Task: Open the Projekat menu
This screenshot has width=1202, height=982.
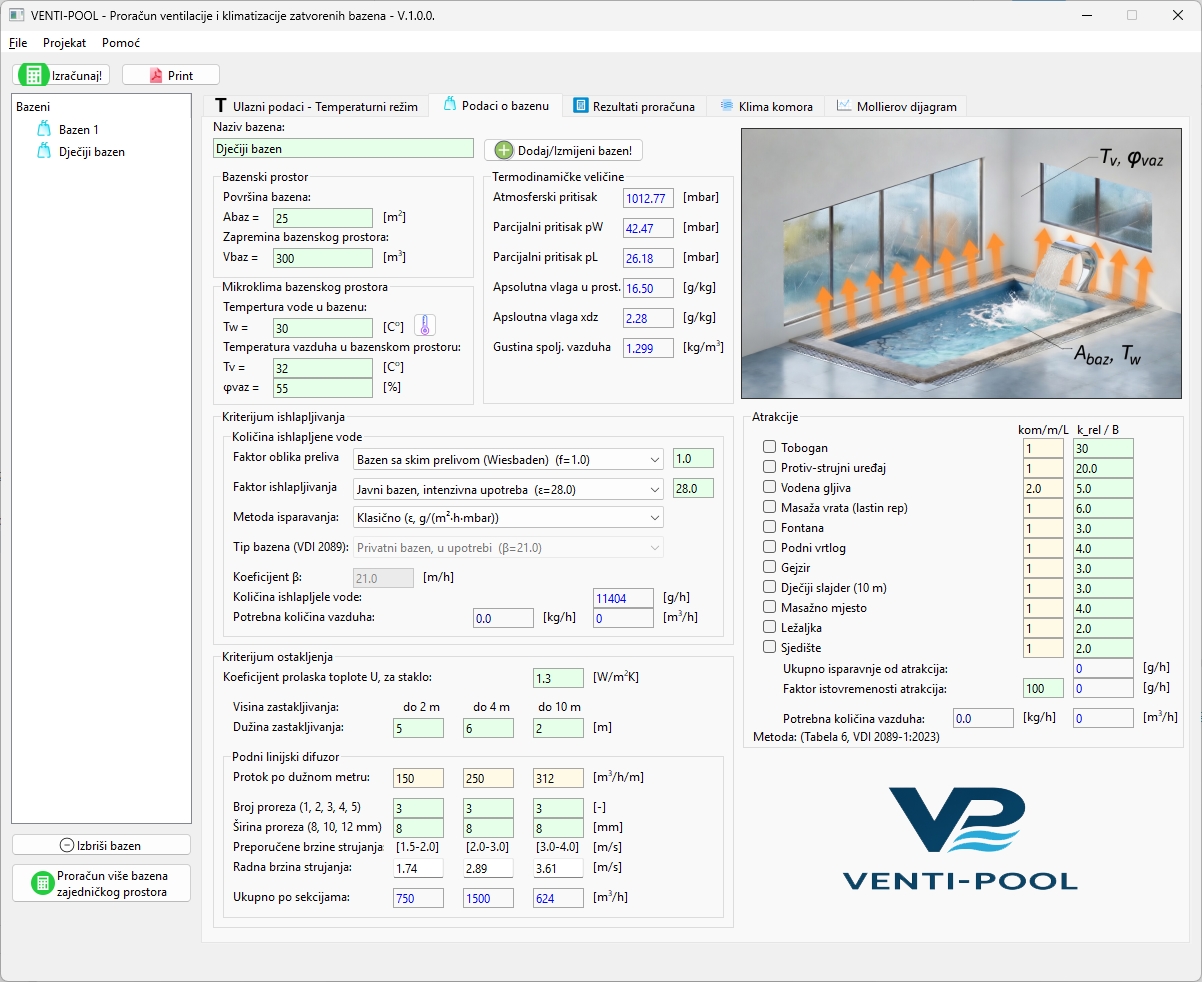Action: coord(64,43)
